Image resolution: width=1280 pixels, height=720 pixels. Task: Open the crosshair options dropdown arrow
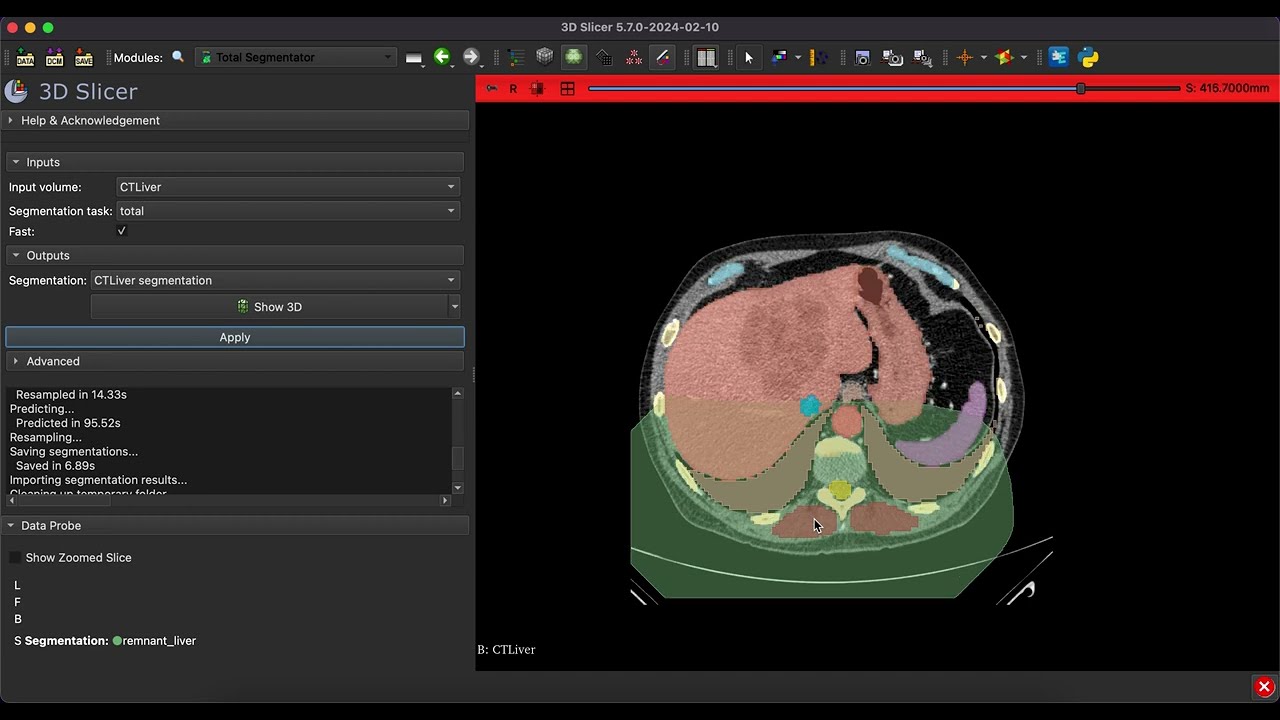983,58
